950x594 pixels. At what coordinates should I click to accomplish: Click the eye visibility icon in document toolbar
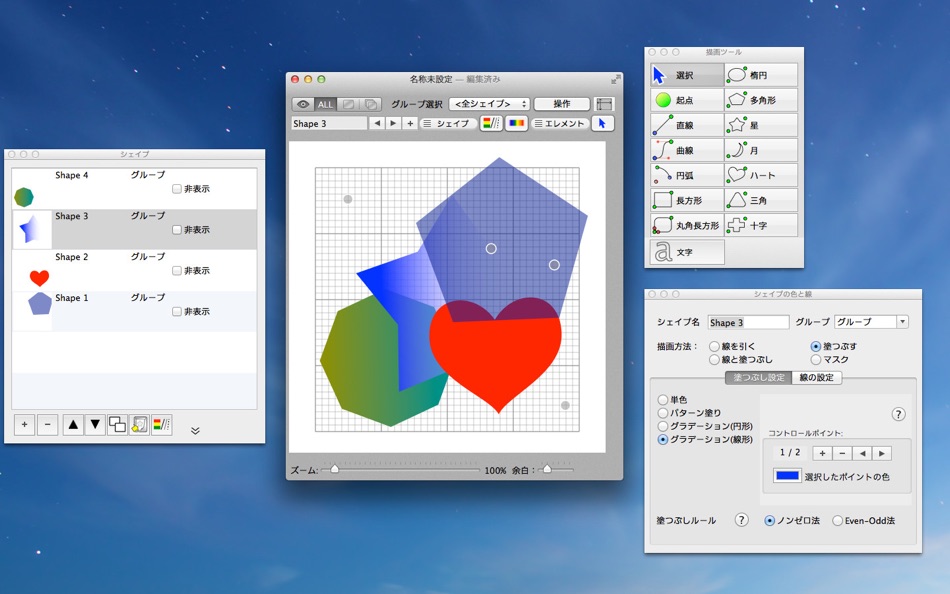pyautogui.click(x=303, y=104)
